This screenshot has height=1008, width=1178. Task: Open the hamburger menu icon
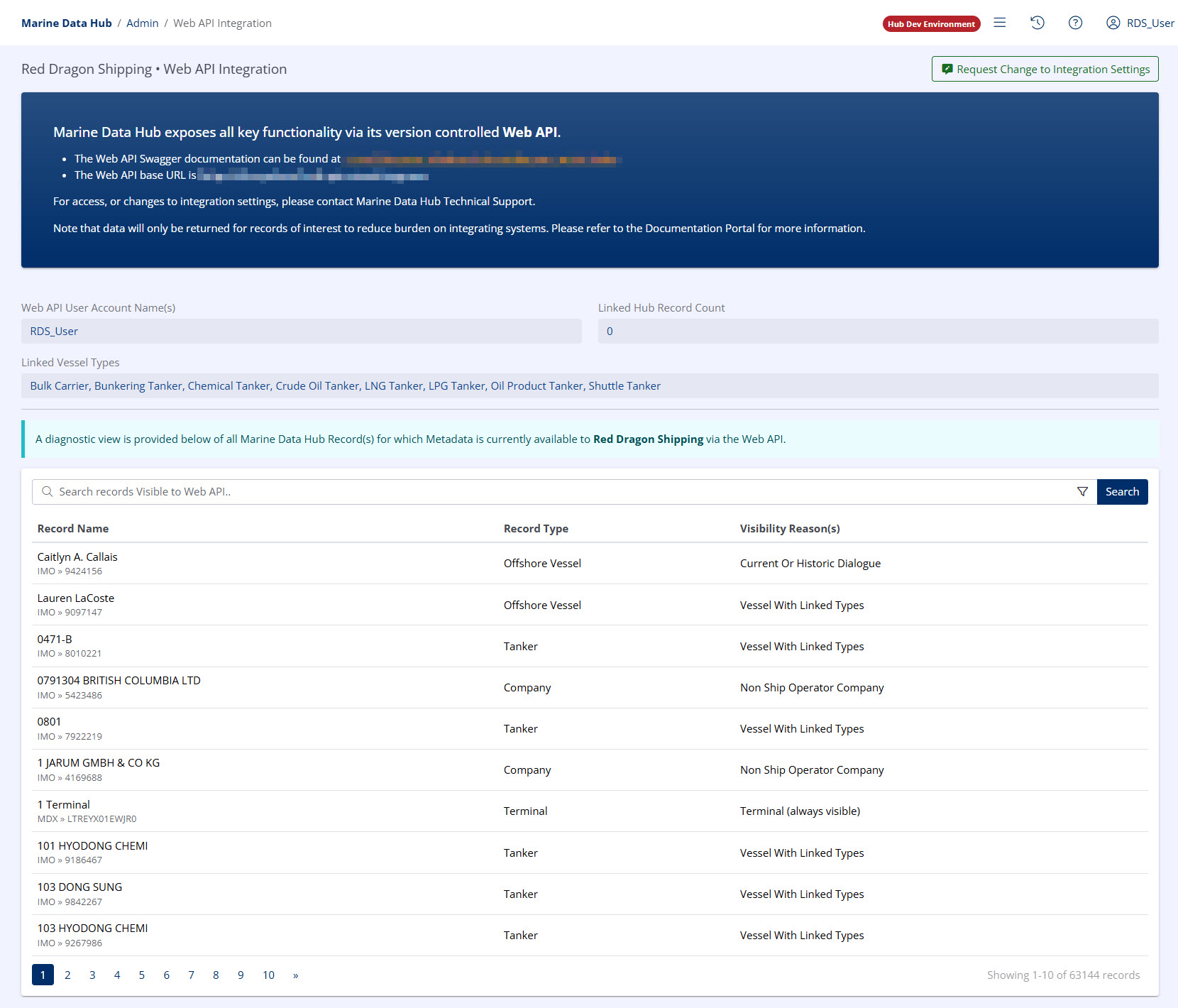coord(999,23)
